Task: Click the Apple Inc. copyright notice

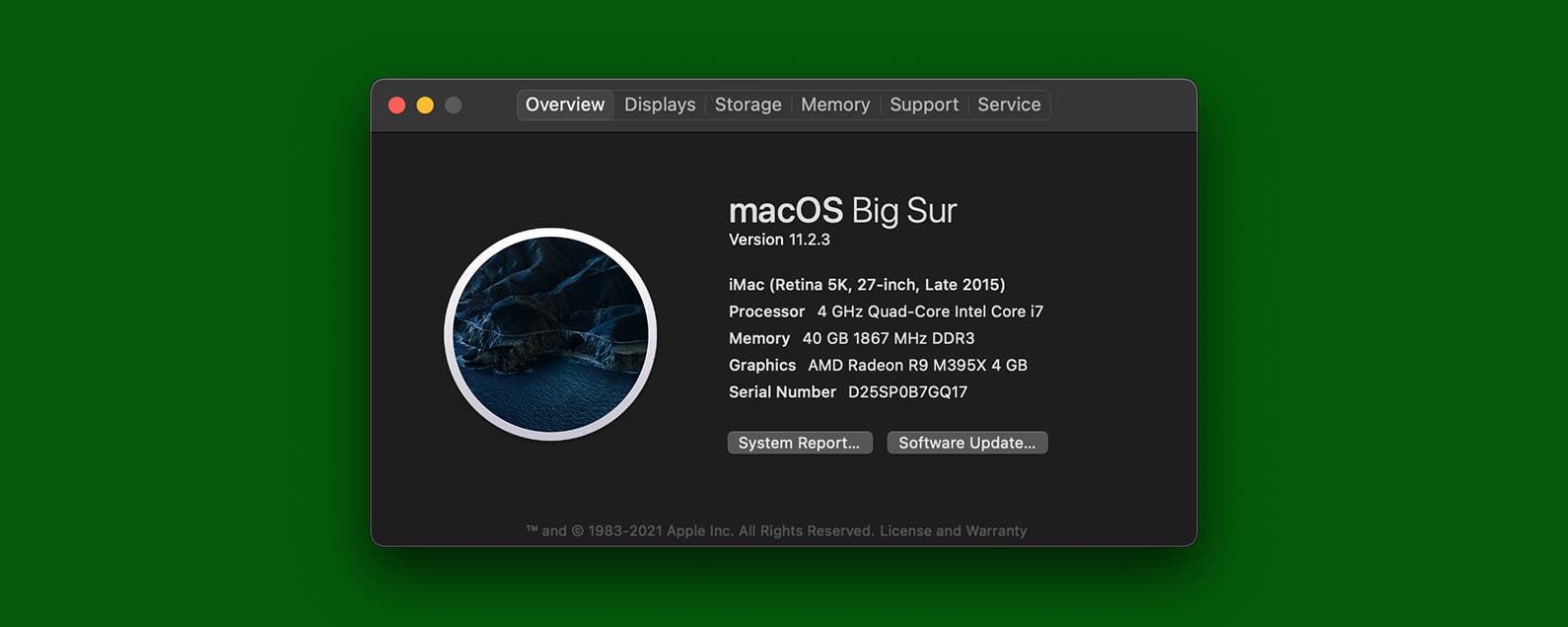Action: pos(700,530)
